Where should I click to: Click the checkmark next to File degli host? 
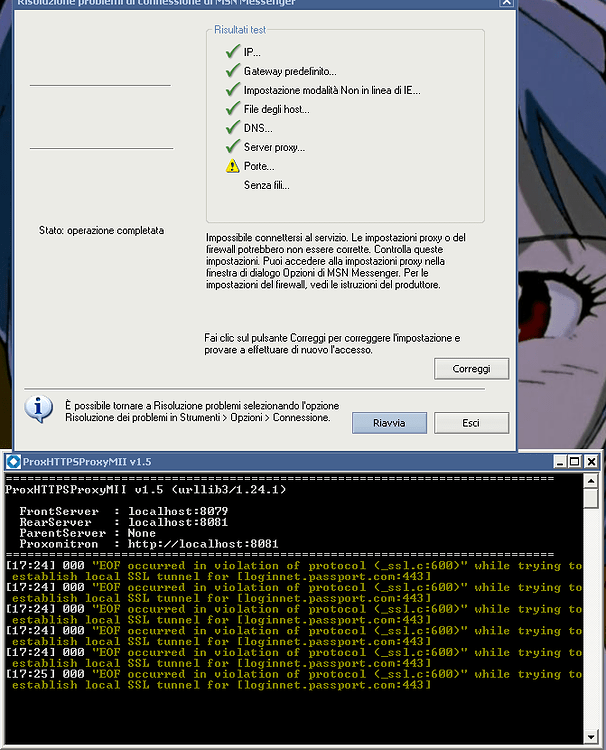(x=232, y=108)
